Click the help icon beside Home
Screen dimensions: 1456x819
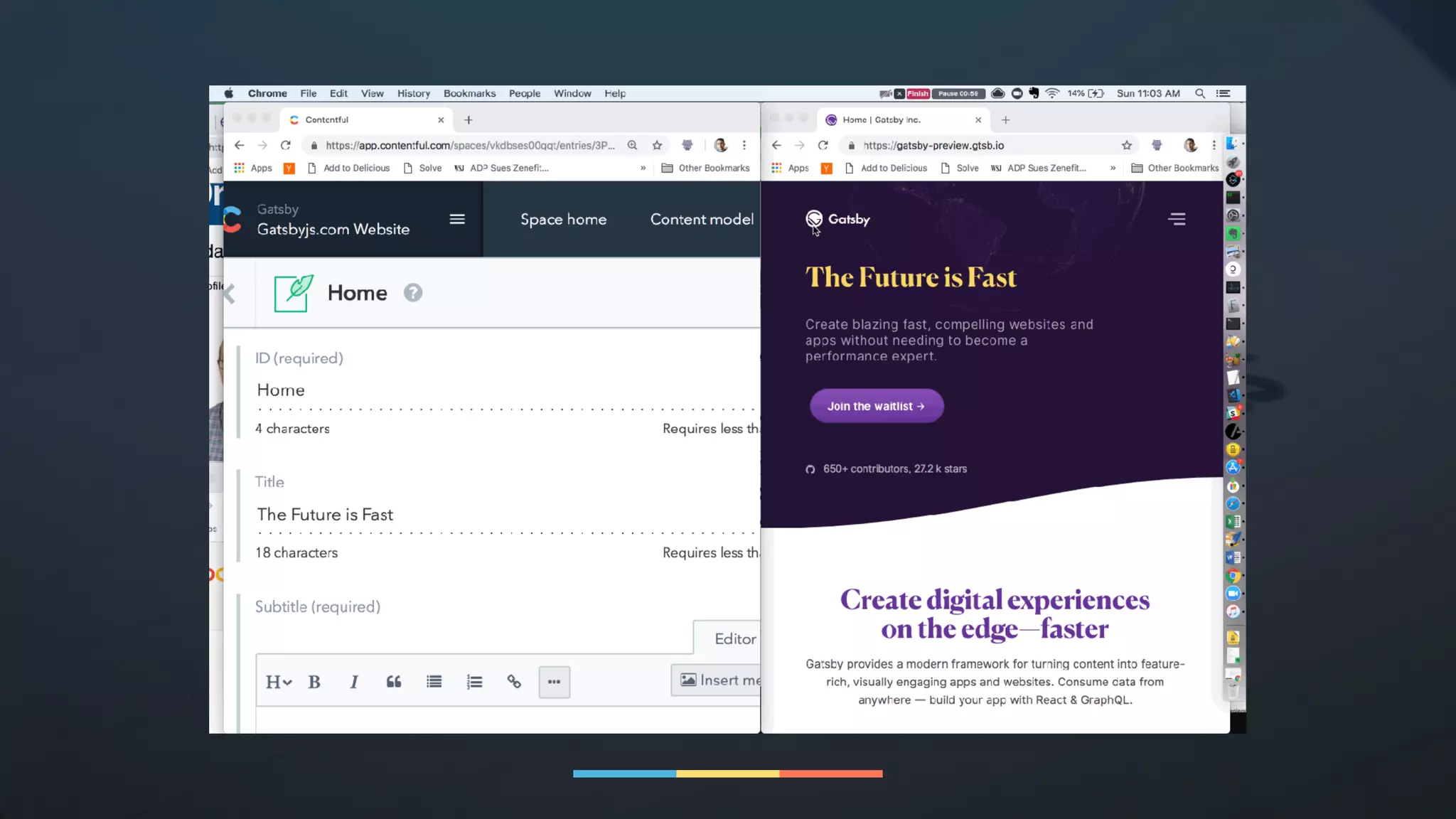413,293
